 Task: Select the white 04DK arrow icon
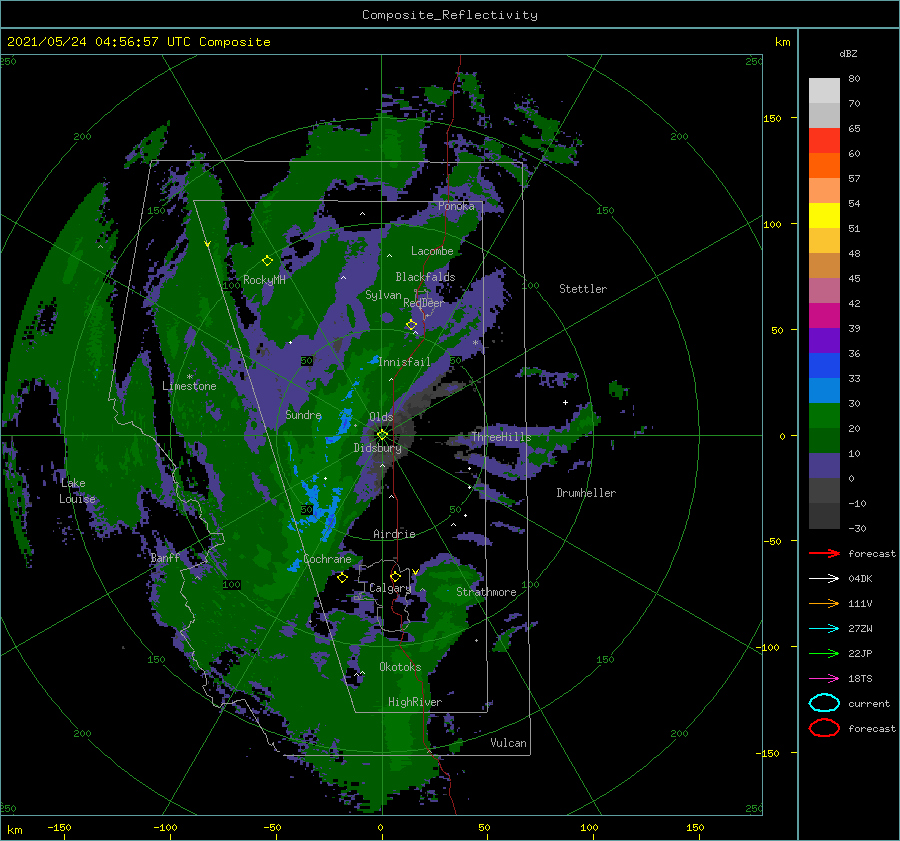pyautogui.click(x=824, y=578)
